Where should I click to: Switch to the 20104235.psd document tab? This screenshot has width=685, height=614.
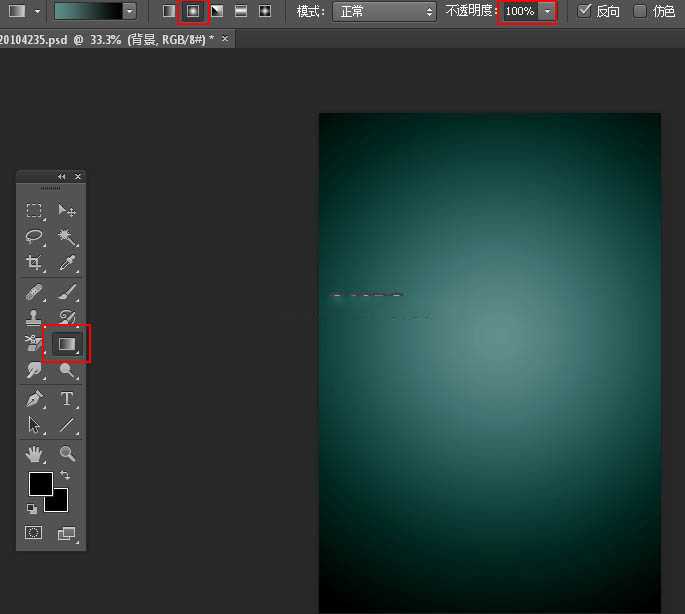[x=107, y=38]
